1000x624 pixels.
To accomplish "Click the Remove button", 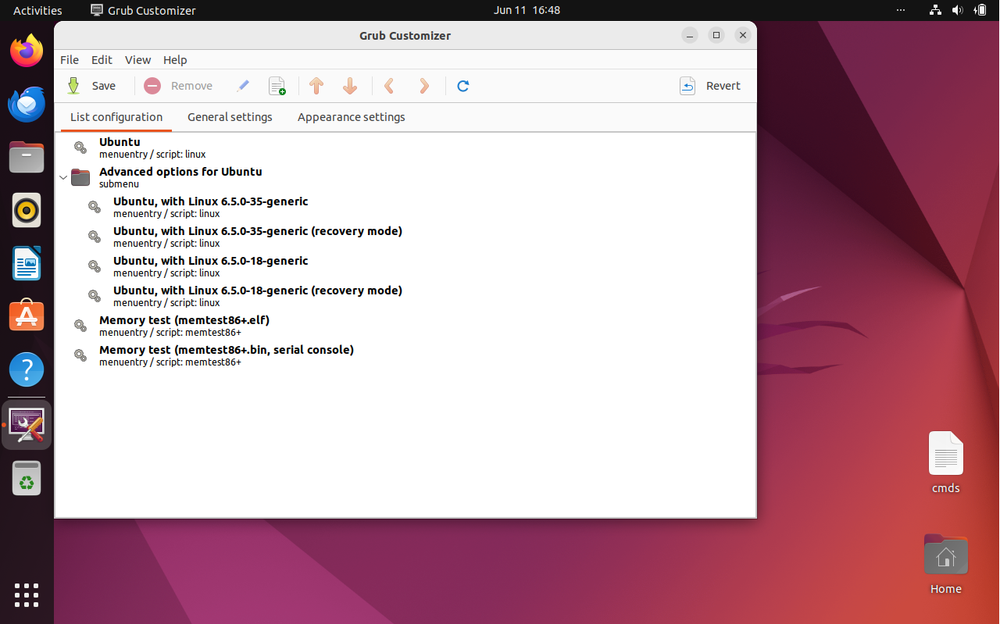I will coord(178,86).
